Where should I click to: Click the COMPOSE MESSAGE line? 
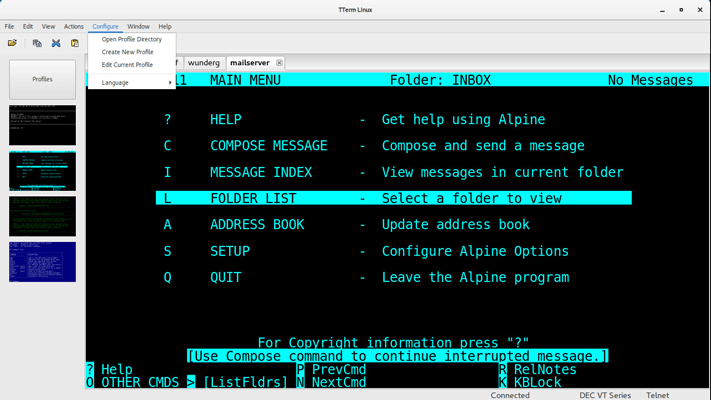point(374,146)
